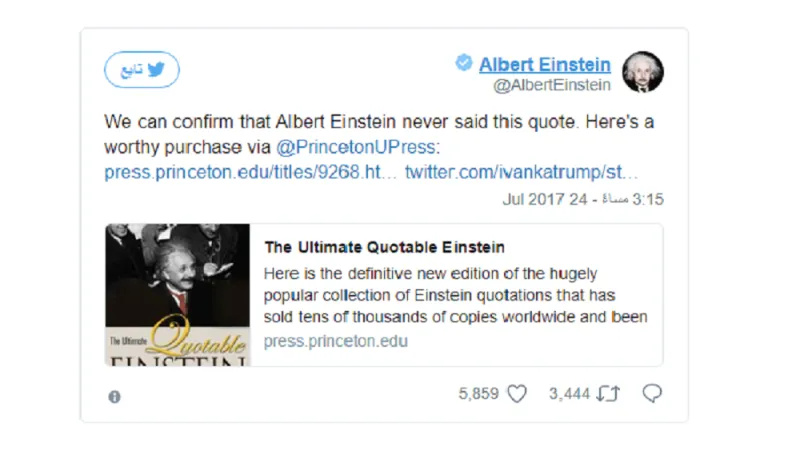Click "The Ultimate Quotable Einstein" card title
The width and height of the screenshot is (800, 462).
click(384, 247)
